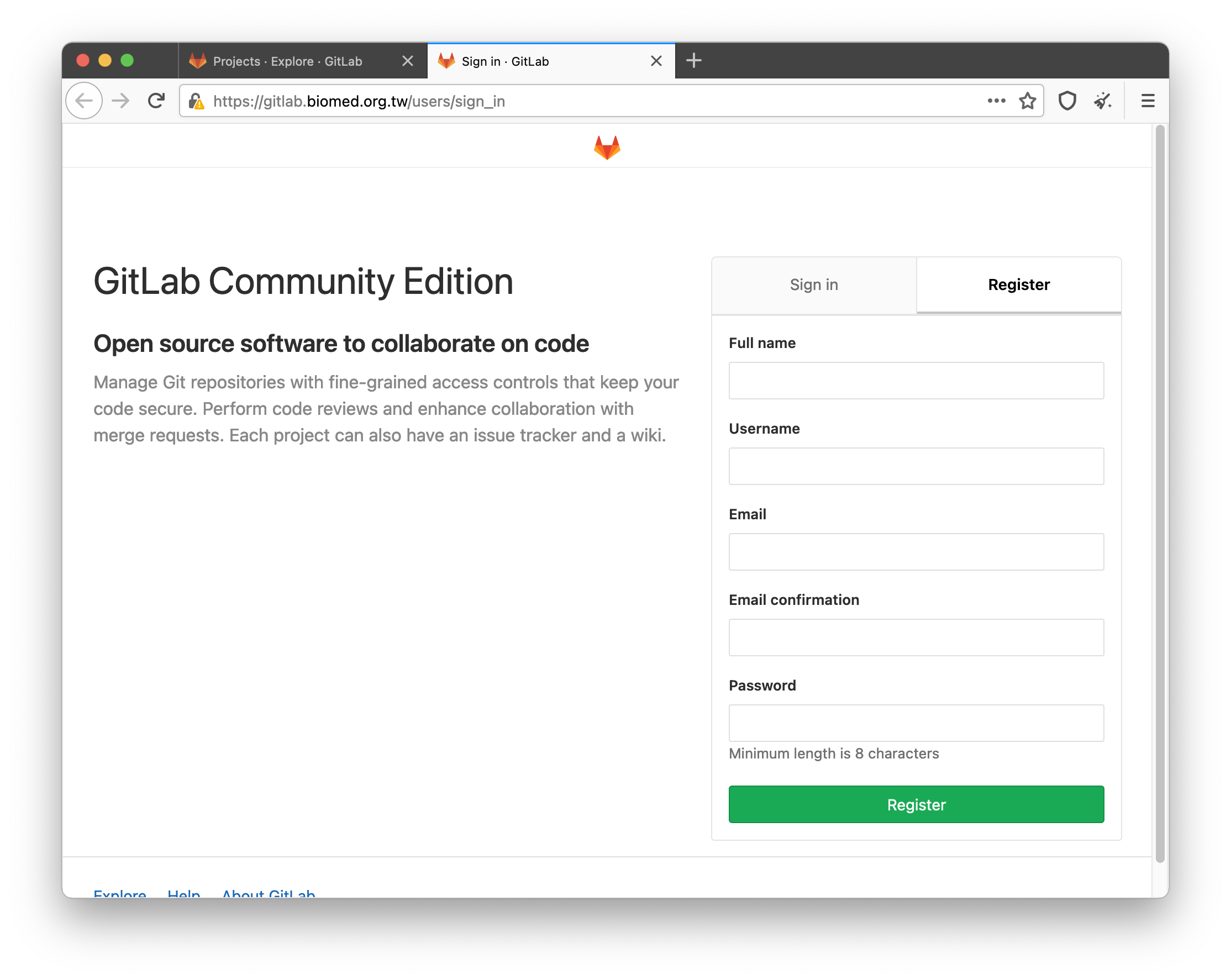Click the yellow minimize window button
This screenshot has height=980, width=1231.
(x=105, y=61)
